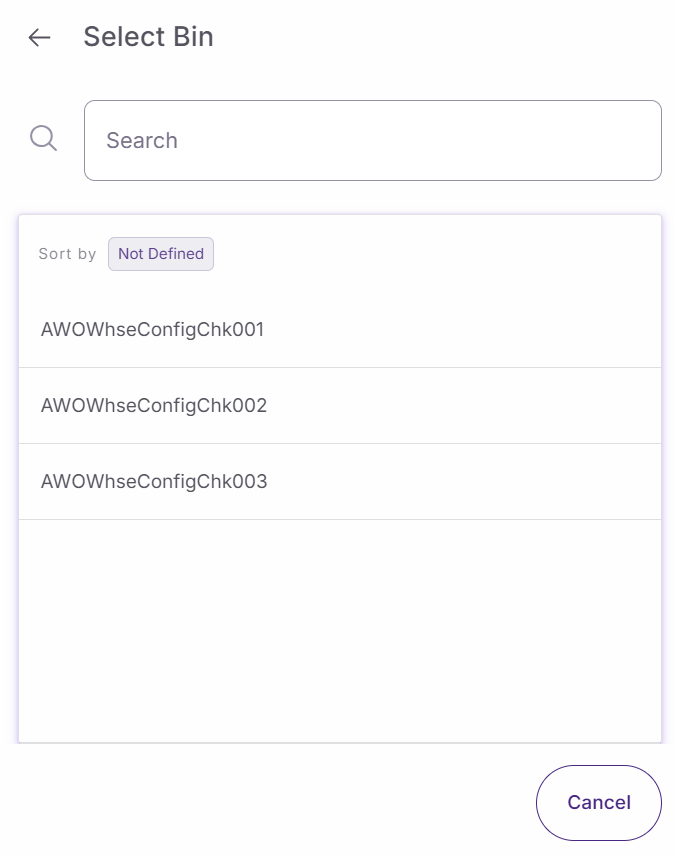The width and height of the screenshot is (675, 857).
Task: Choose the last bin ending in 003
Action: coord(154,482)
